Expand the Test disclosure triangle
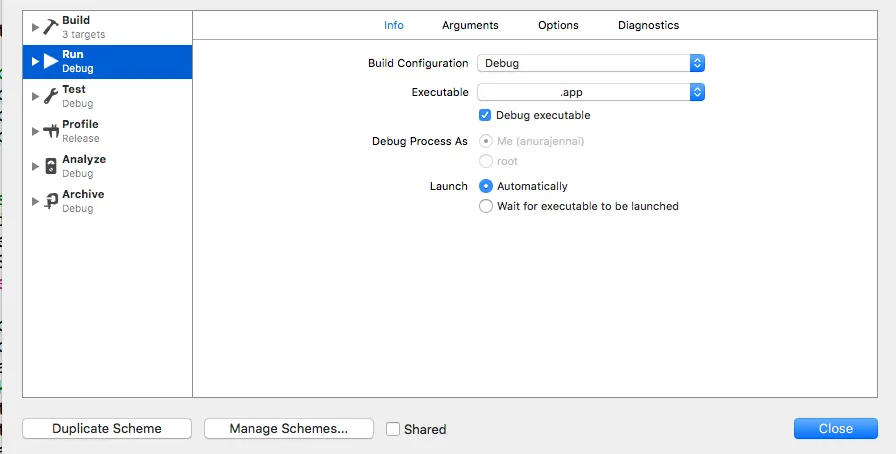 [x=35, y=97]
